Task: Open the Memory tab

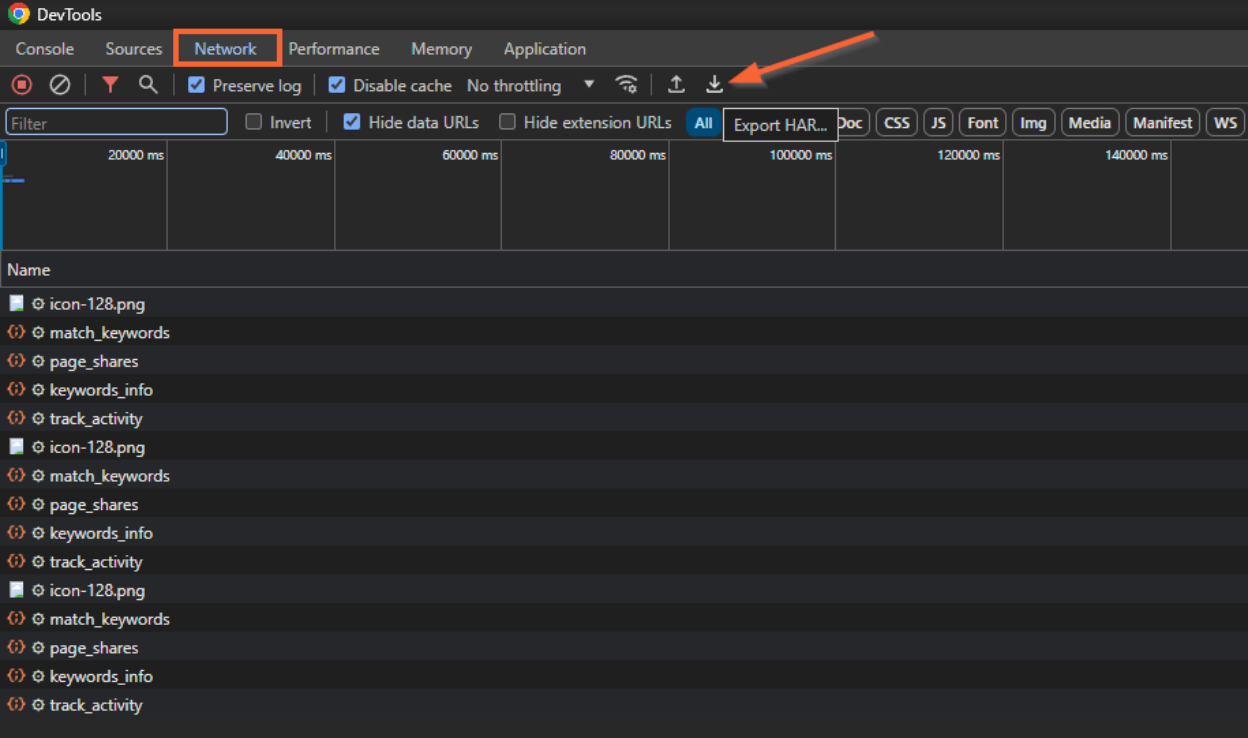Action: (x=441, y=49)
